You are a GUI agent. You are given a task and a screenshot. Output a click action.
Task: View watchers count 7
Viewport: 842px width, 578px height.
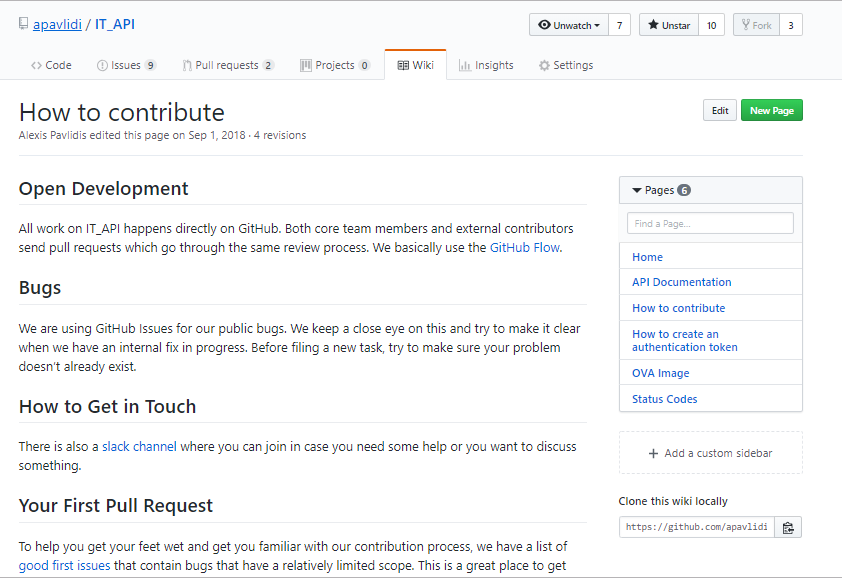coord(619,25)
